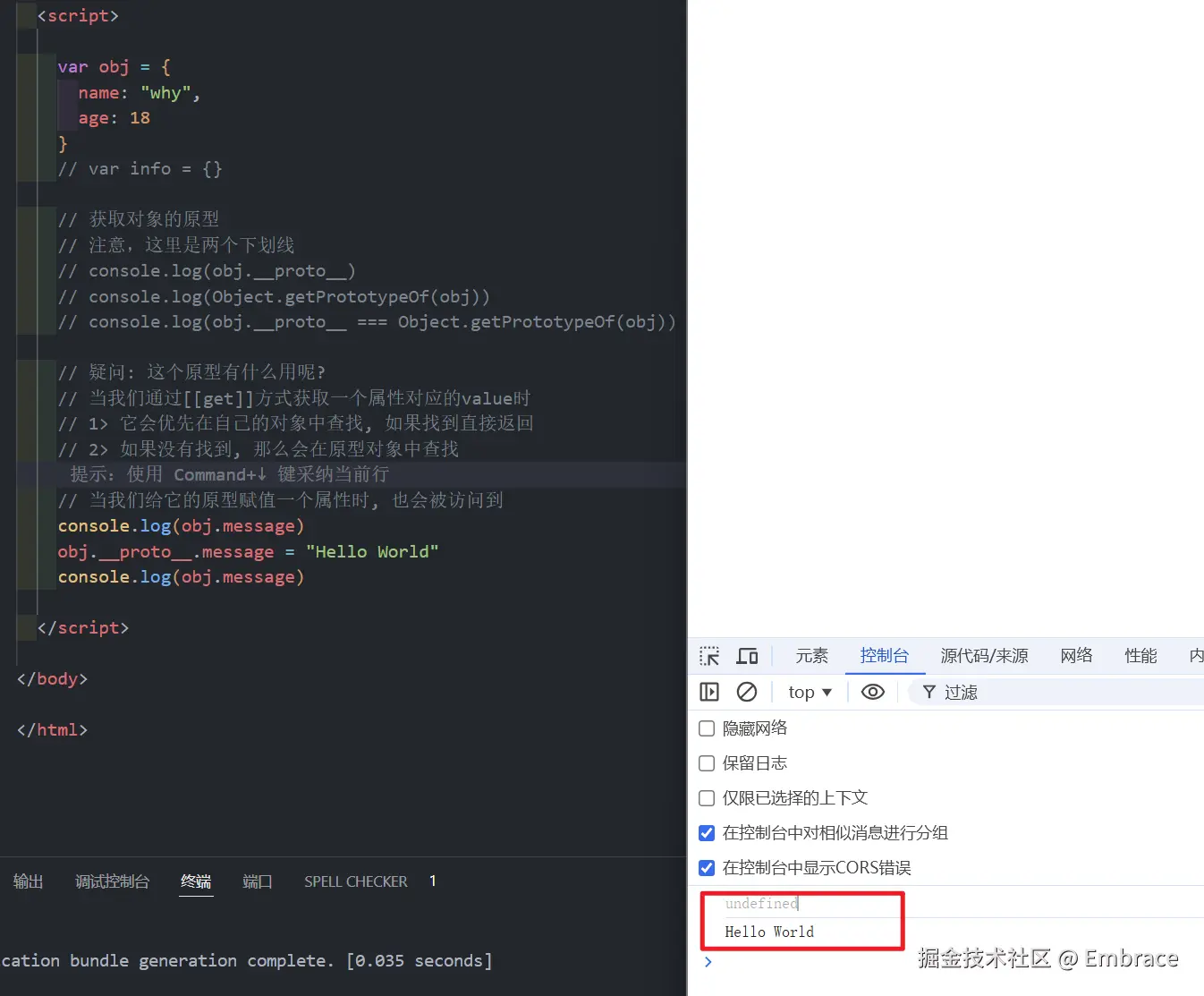Click the closing </body> tag
1204x996 pixels.
tap(53, 679)
